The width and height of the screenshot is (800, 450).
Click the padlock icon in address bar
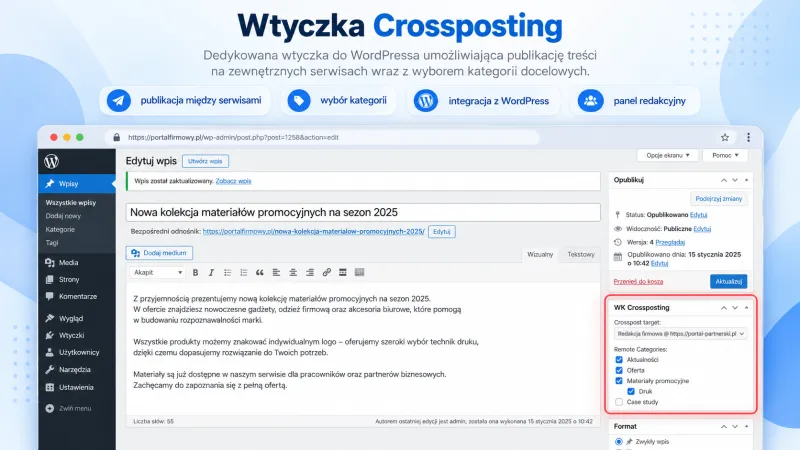[x=116, y=137]
